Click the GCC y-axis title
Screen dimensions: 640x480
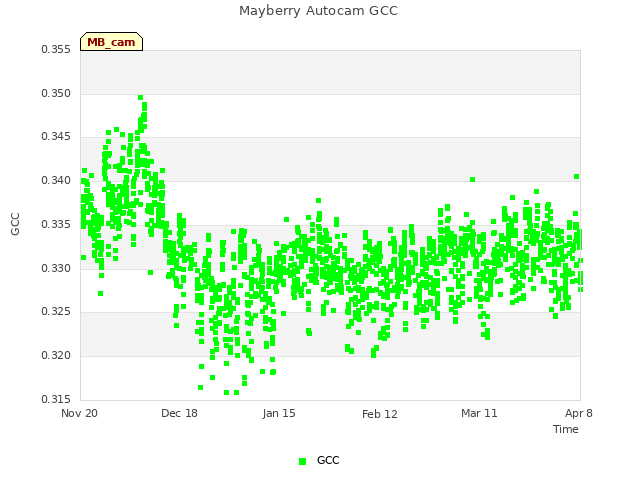15,224
